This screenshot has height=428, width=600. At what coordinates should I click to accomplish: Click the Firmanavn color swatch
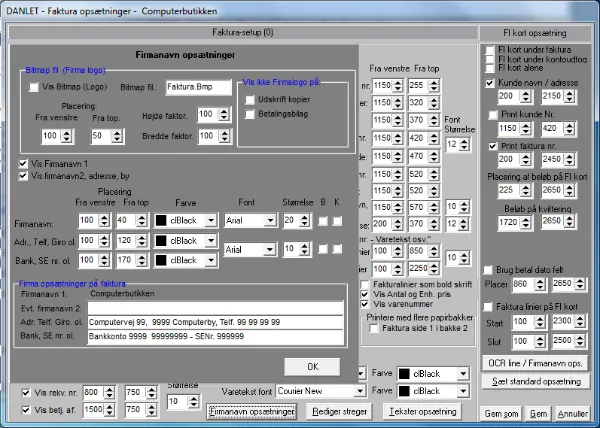pyautogui.click(x=161, y=221)
